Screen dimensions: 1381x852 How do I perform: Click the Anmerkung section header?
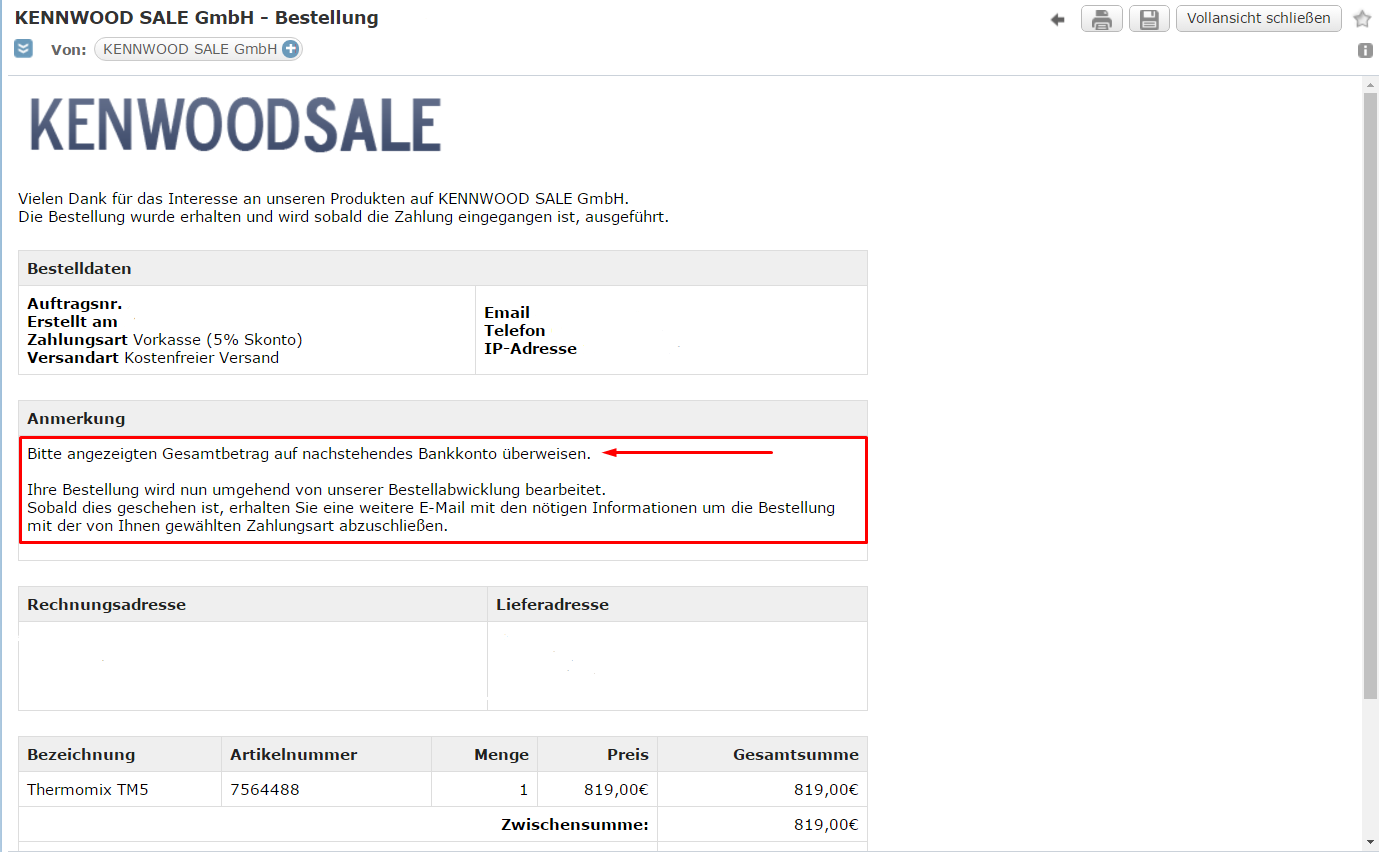(443, 418)
